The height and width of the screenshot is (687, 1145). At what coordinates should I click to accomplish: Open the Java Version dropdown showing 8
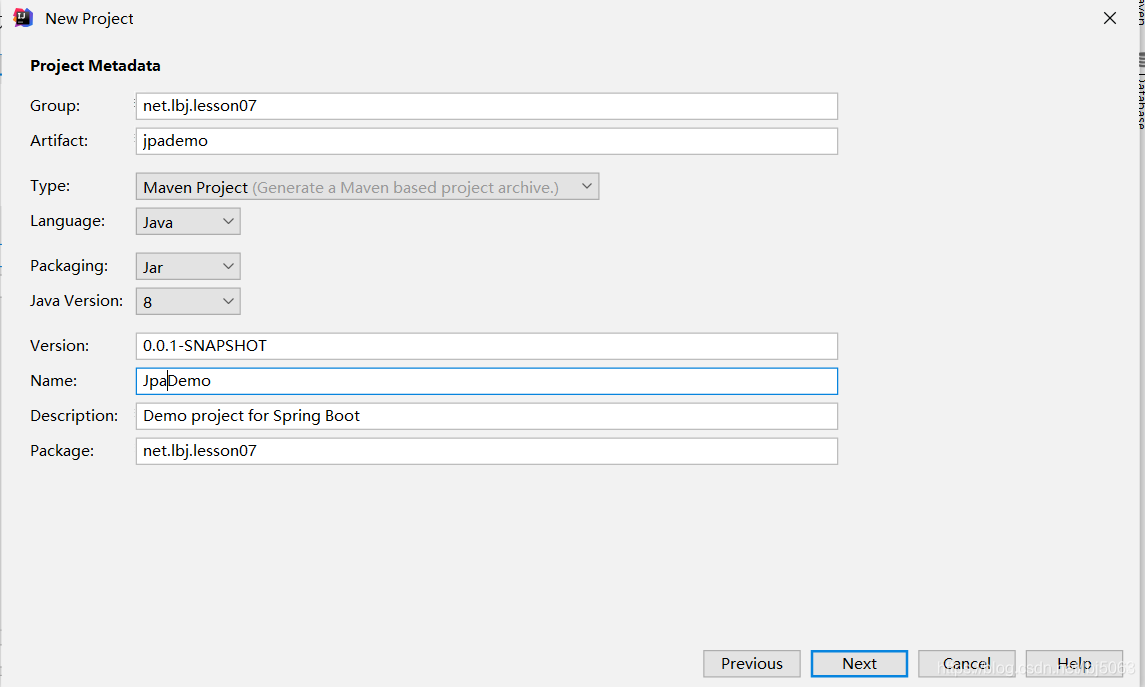pyautogui.click(x=188, y=302)
